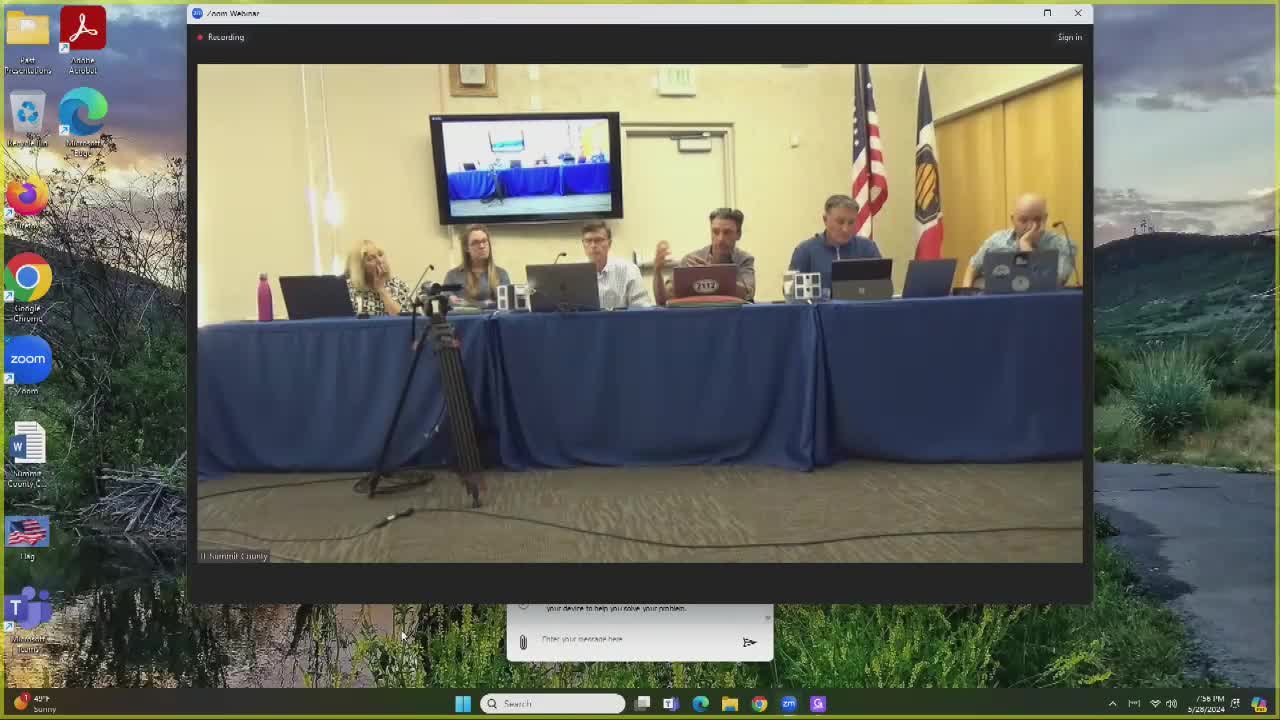Screen dimensions: 1280x720
Task: Click Sign In in the Zoom window
Action: [1069, 37]
